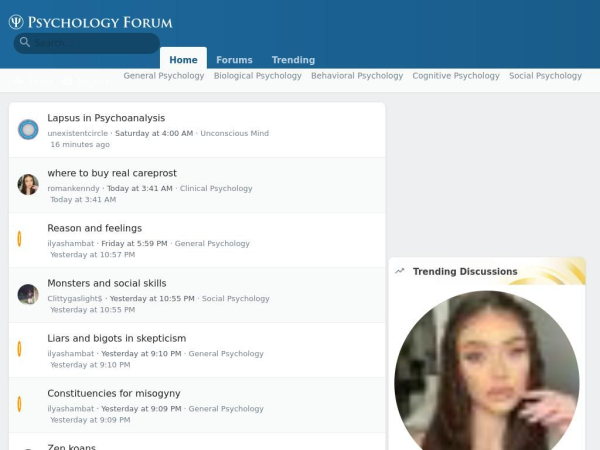Viewport: 600px width, 450px height.
Task: Go to Cognitive Psychology in sub-navigation
Action: (x=456, y=76)
